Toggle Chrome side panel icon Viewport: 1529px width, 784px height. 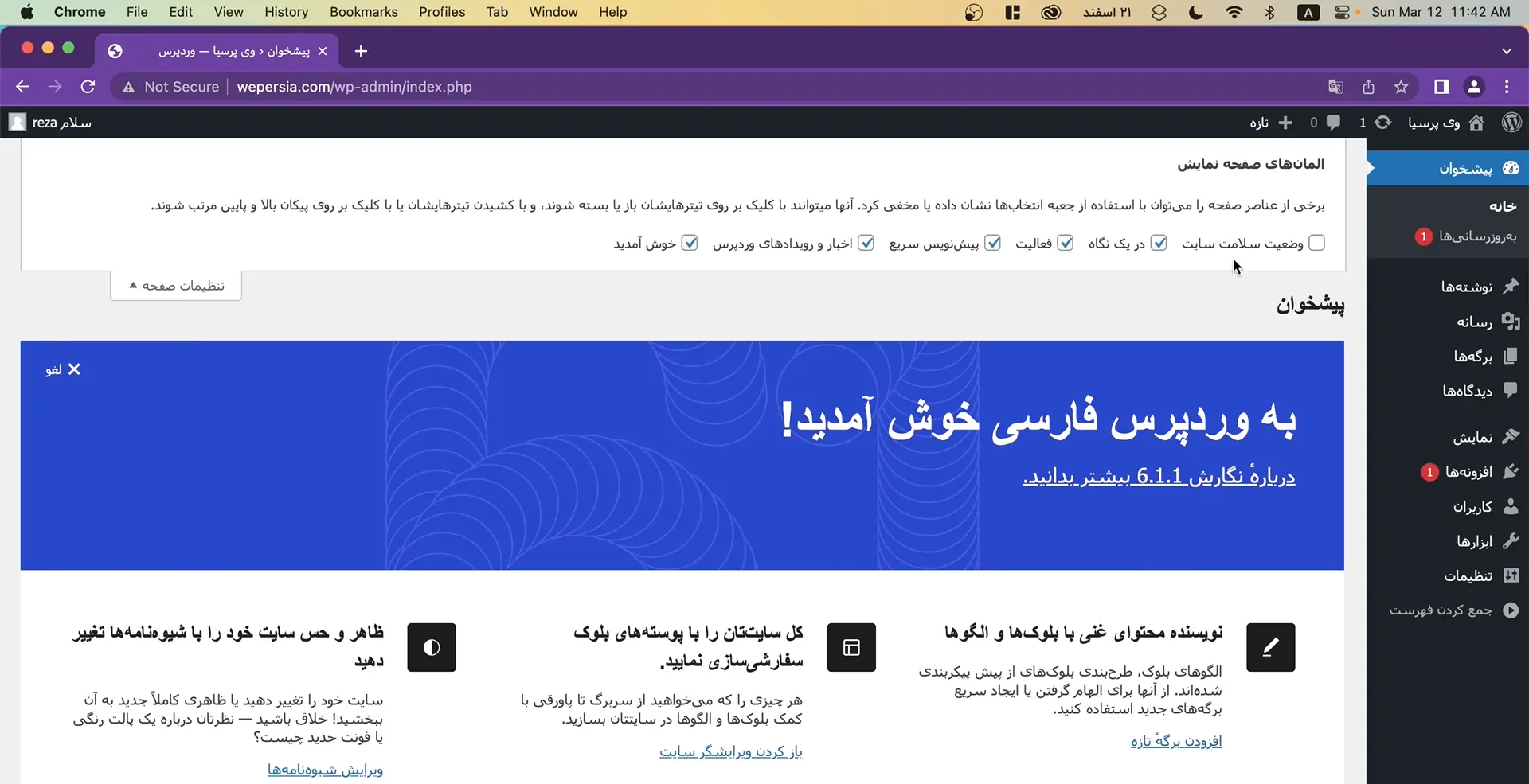1441,87
